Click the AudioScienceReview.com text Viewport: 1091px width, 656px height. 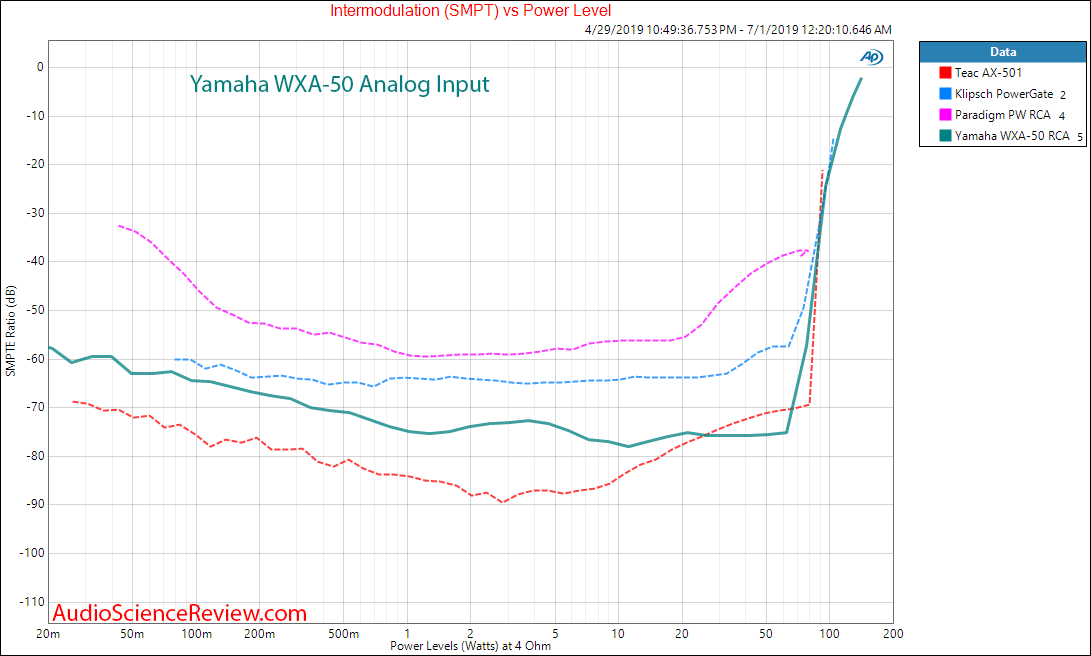point(180,613)
